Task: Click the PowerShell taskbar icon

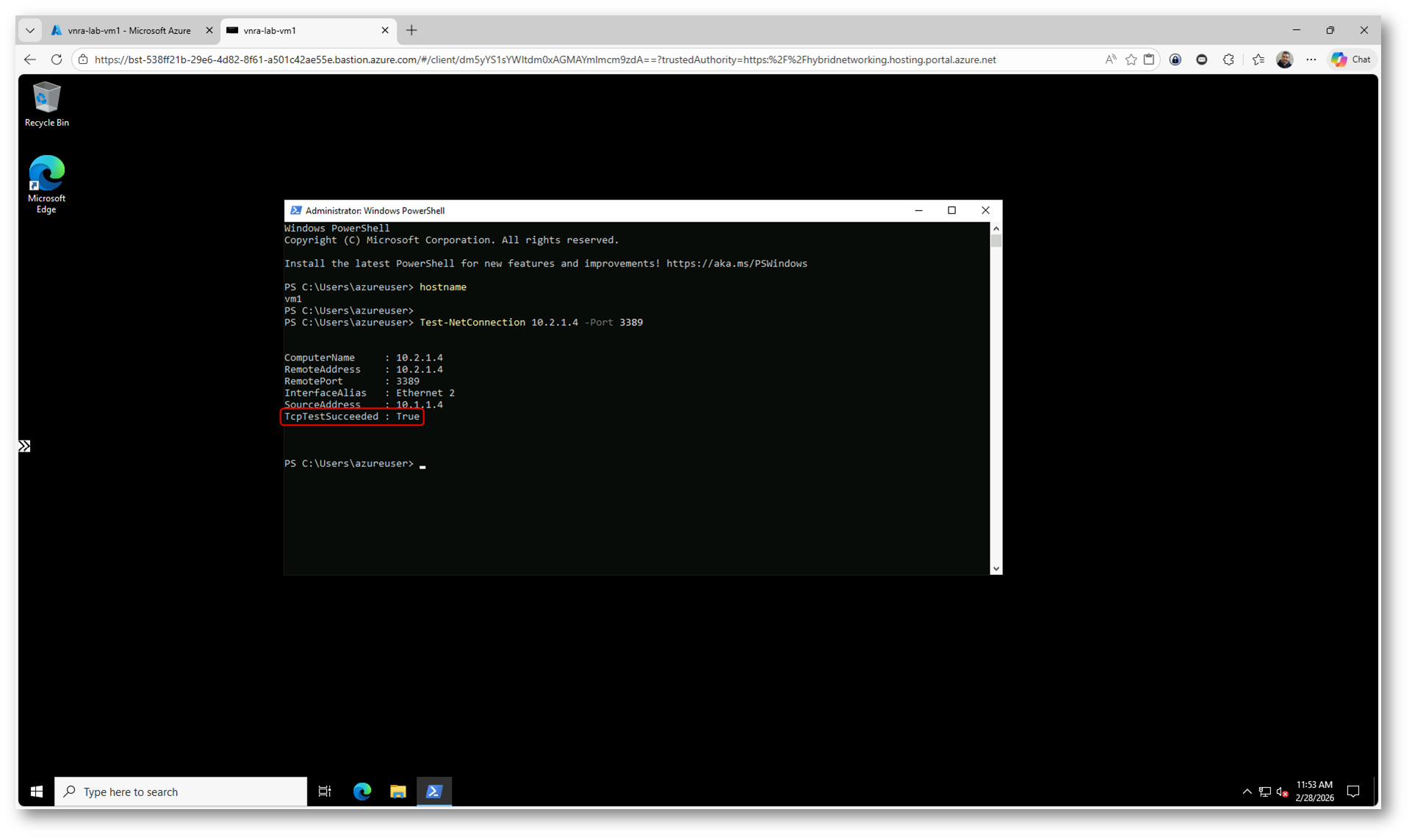Action: [x=434, y=792]
